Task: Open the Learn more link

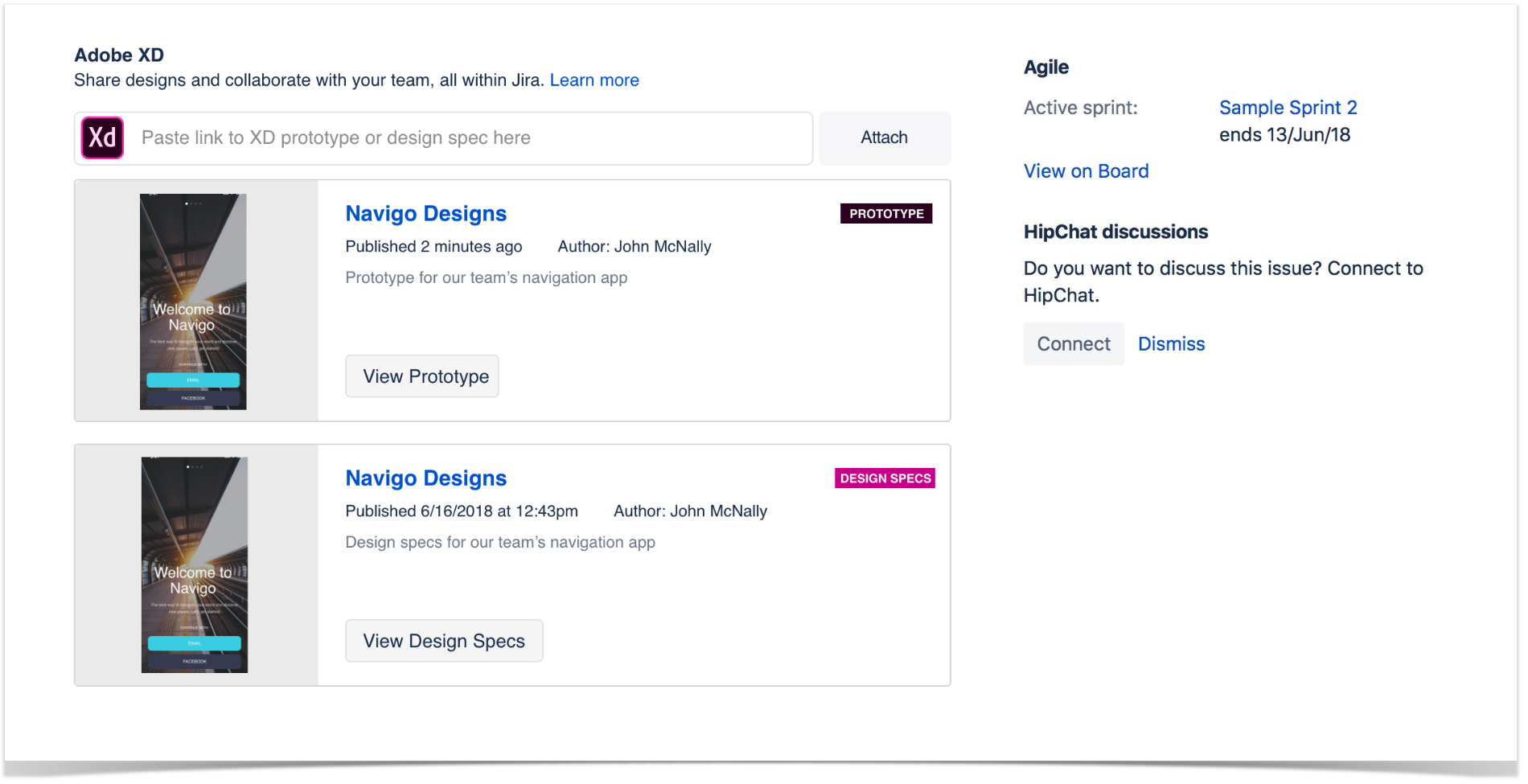Action: pyautogui.click(x=594, y=80)
